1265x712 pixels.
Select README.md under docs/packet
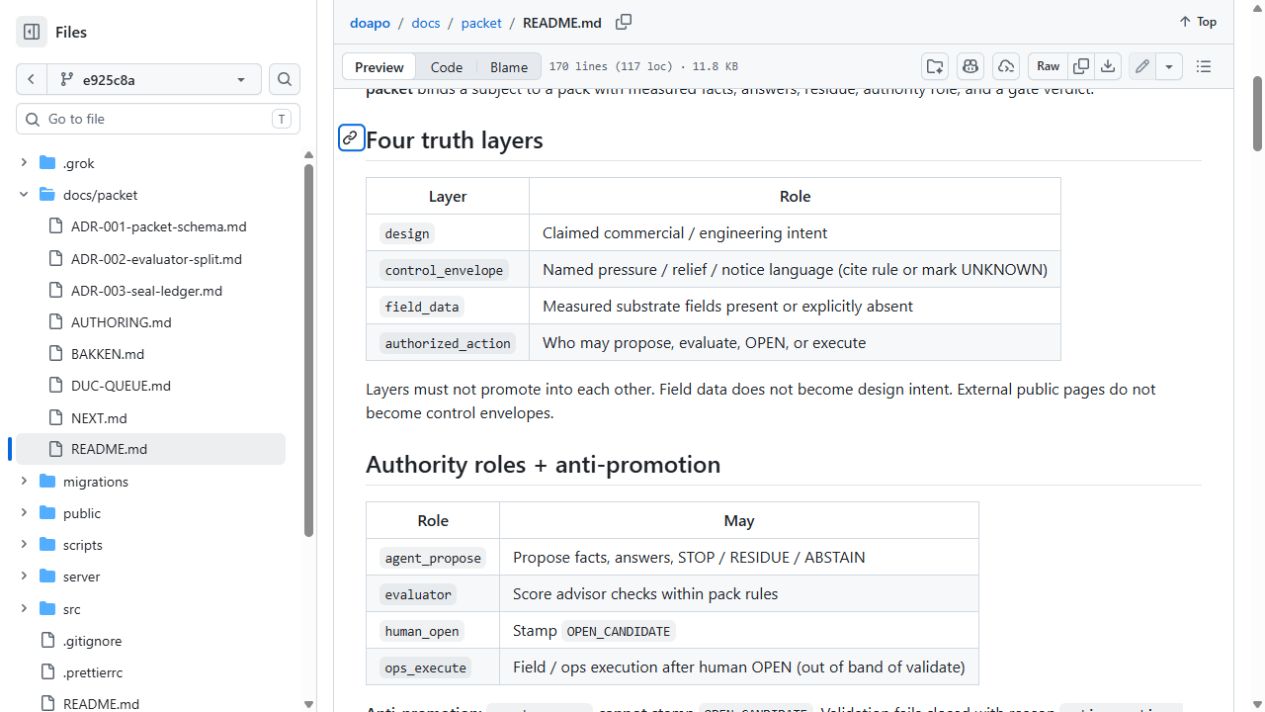(x=150, y=449)
